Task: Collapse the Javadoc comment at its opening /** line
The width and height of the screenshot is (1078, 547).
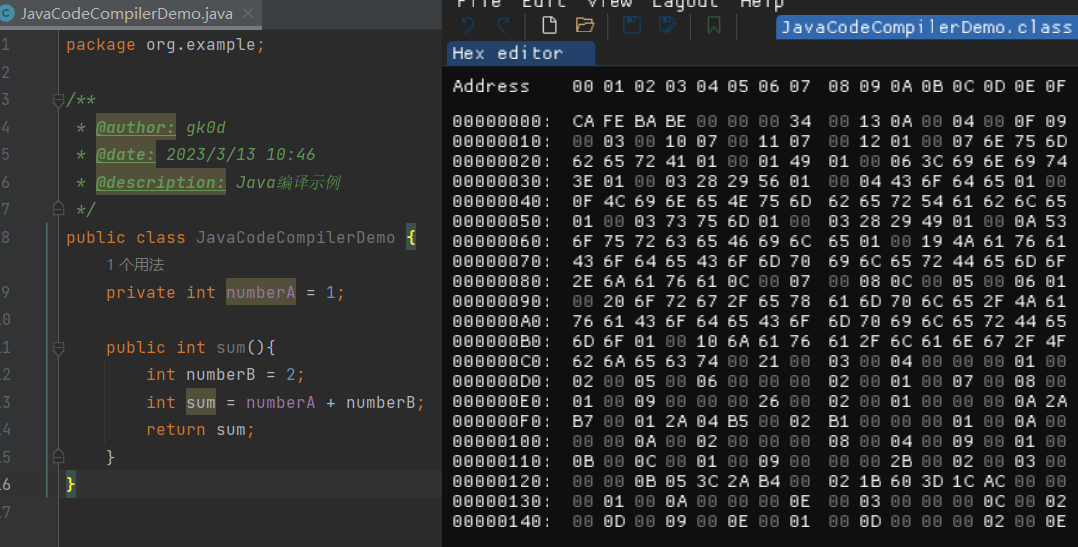Action: pyautogui.click(x=58, y=100)
